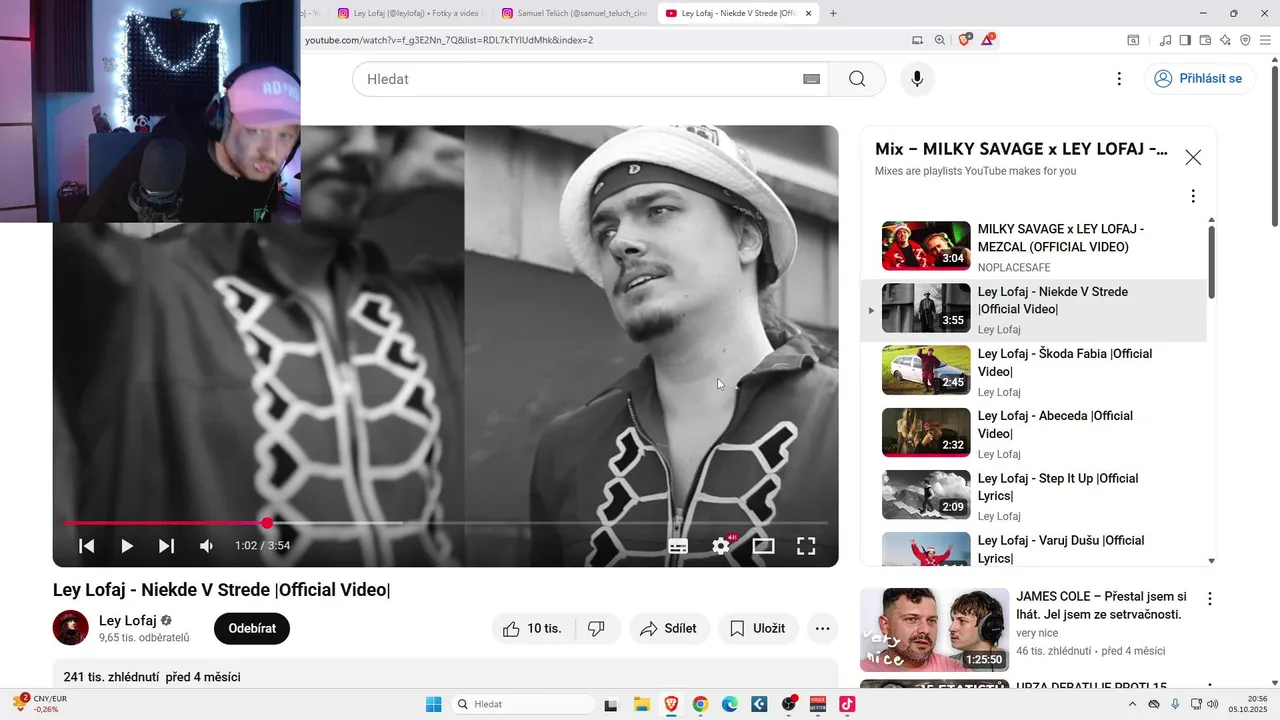This screenshot has width=1280, height=720.
Task: Save video using the Uložit button
Action: coord(758,628)
